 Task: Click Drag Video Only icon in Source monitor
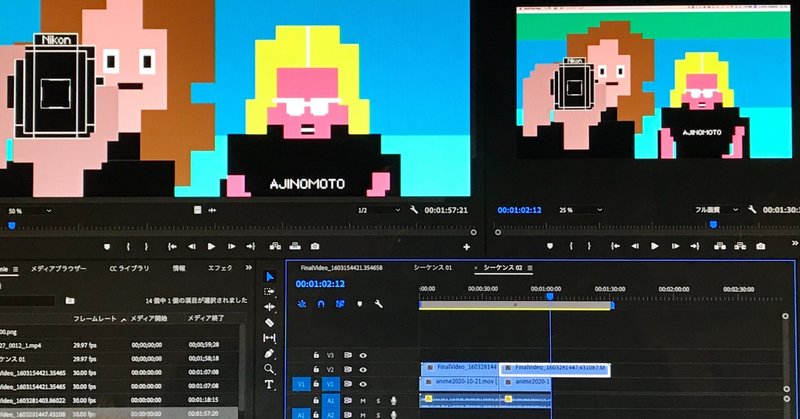197,210
